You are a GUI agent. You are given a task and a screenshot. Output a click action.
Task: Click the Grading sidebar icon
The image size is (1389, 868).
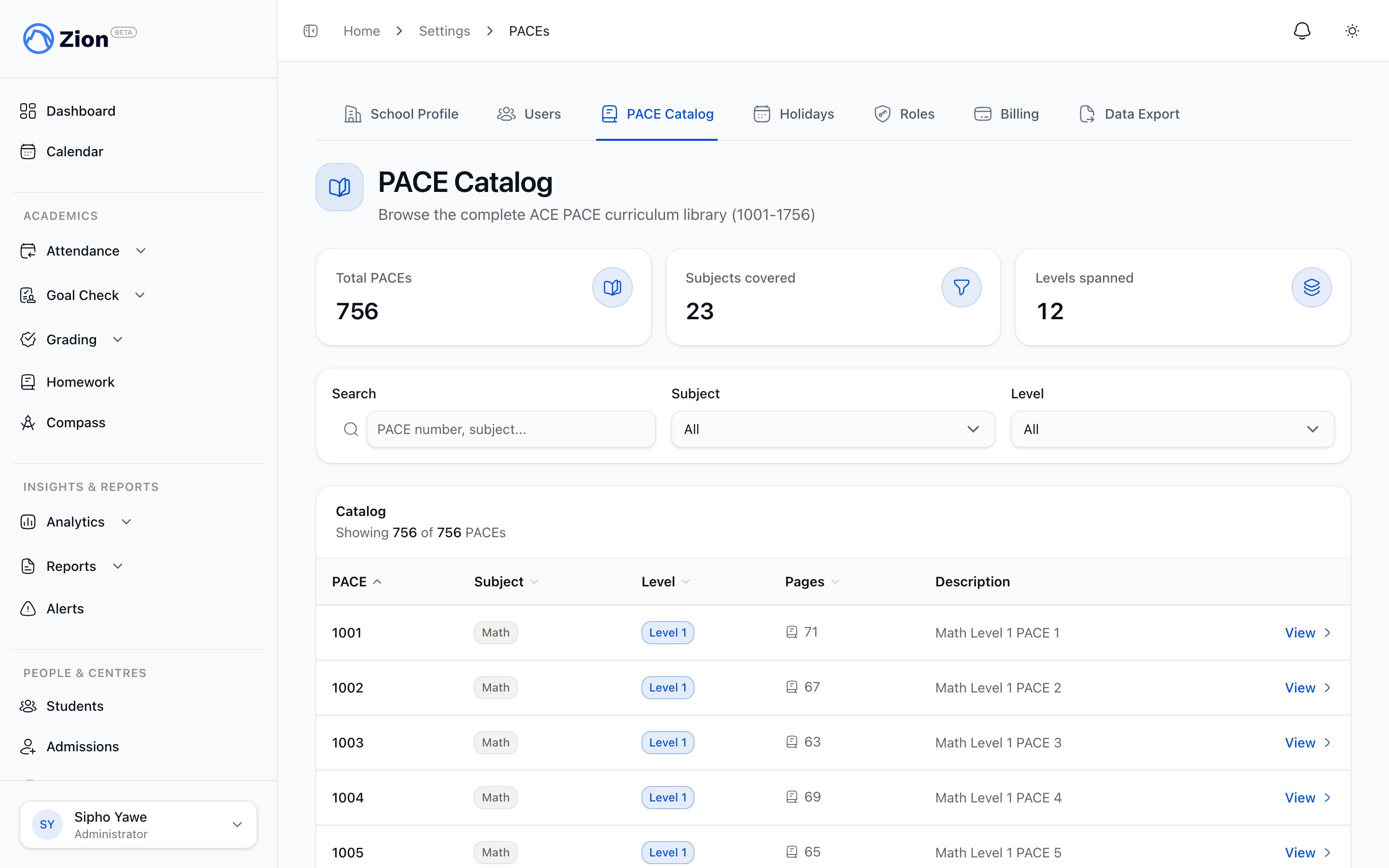click(x=28, y=339)
